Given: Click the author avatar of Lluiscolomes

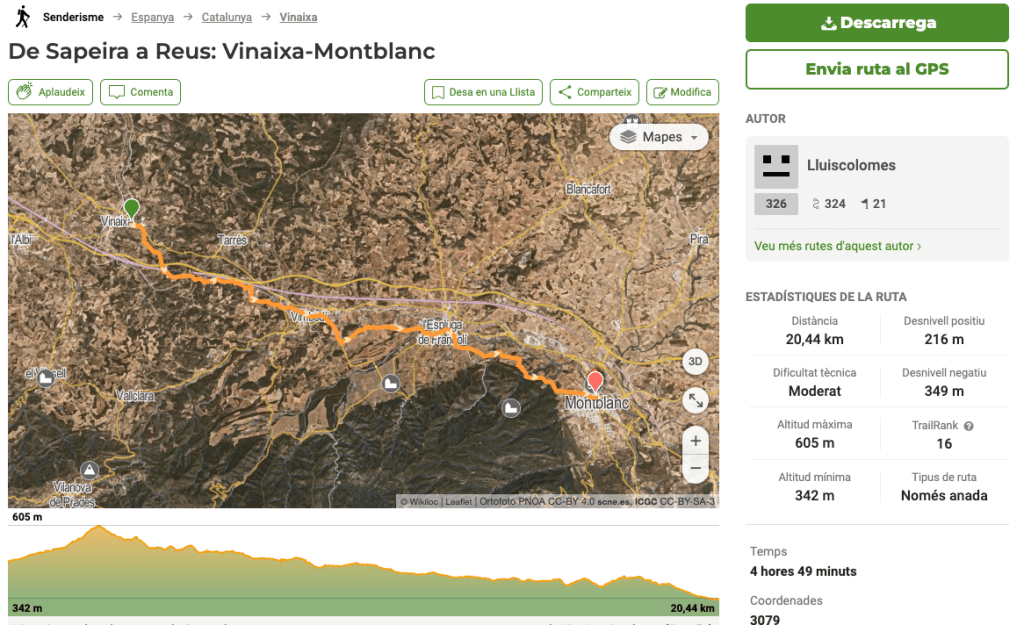Looking at the screenshot, I should [x=776, y=167].
